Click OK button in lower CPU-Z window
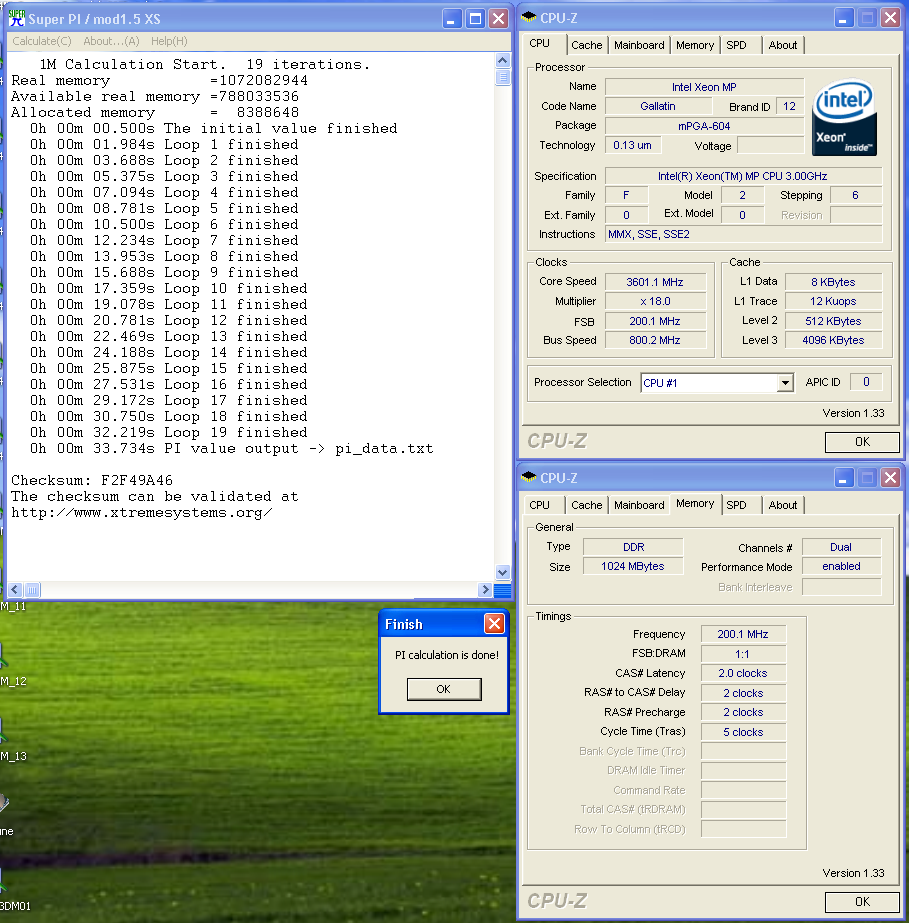Screen dimensions: 909x923 tap(862, 902)
